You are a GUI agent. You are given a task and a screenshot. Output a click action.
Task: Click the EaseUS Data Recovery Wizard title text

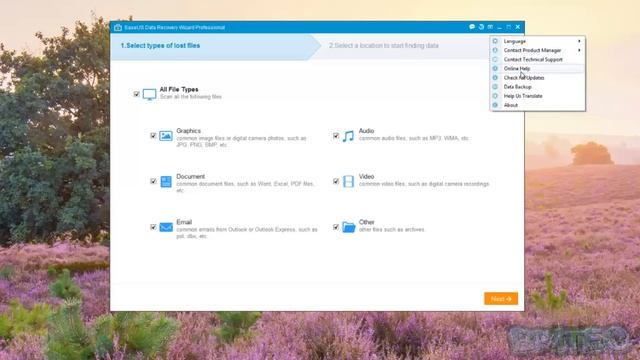tap(174, 28)
